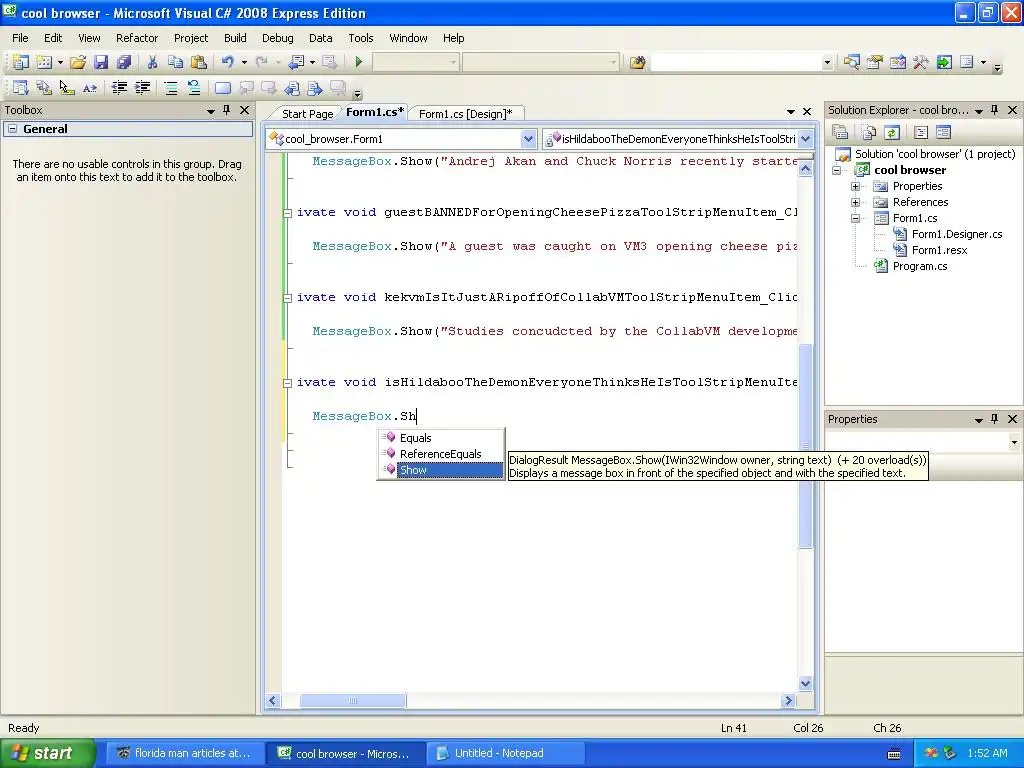
Task: Click the Display Word Completion icon
Action: click(x=90, y=88)
